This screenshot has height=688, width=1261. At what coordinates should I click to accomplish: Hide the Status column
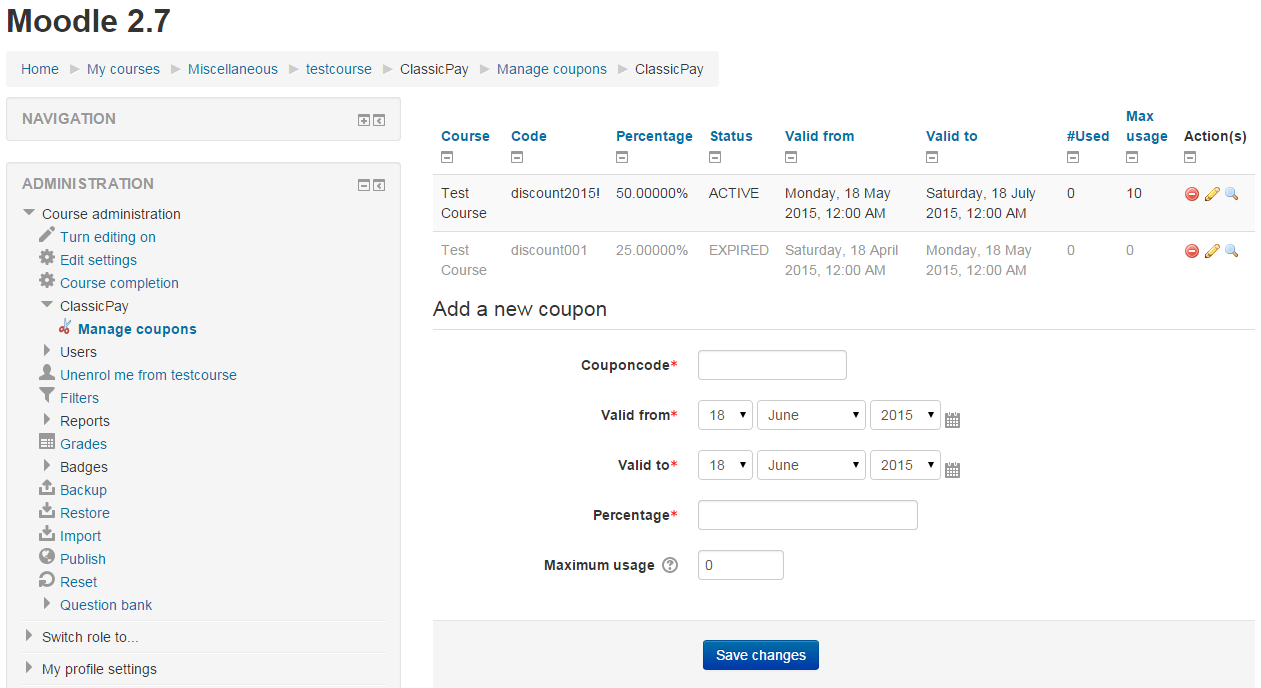(716, 157)
